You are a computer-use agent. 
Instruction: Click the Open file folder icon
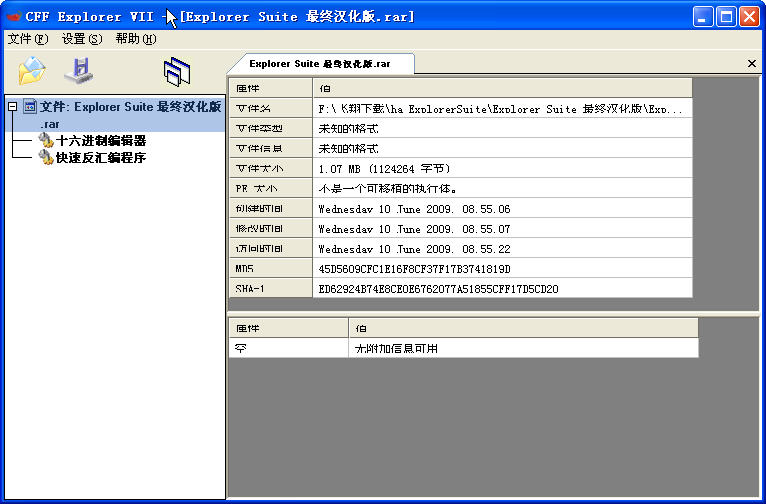pos(32,71)
